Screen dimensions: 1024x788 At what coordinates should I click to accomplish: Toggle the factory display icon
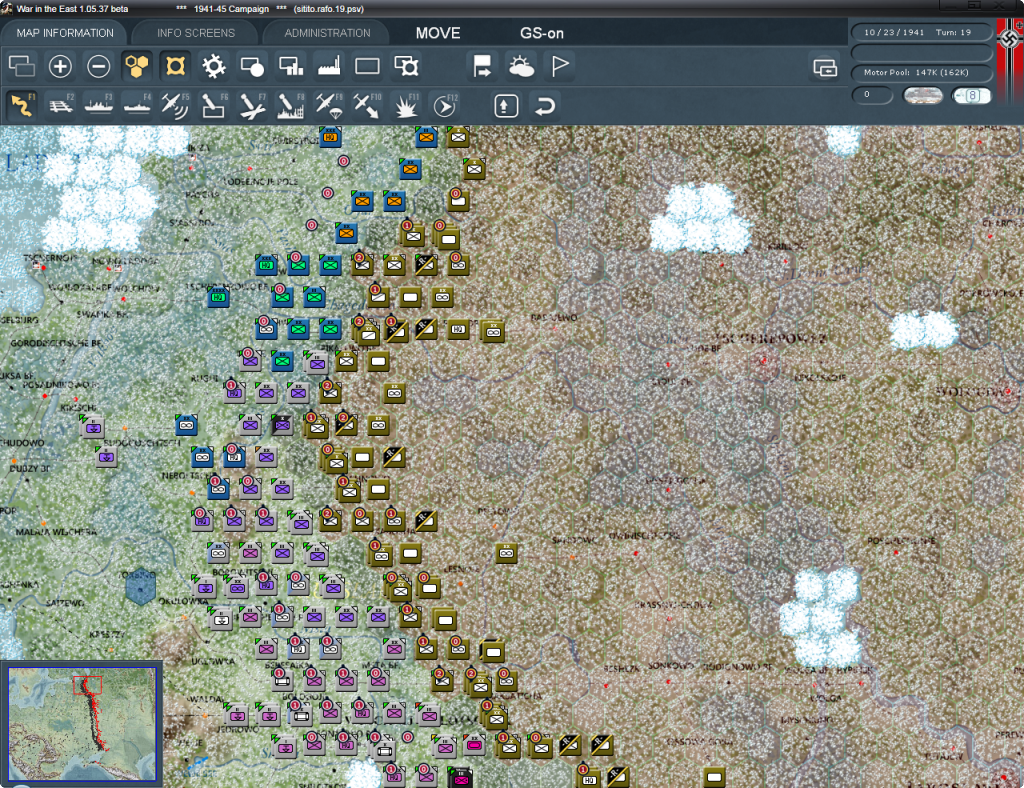329,66
